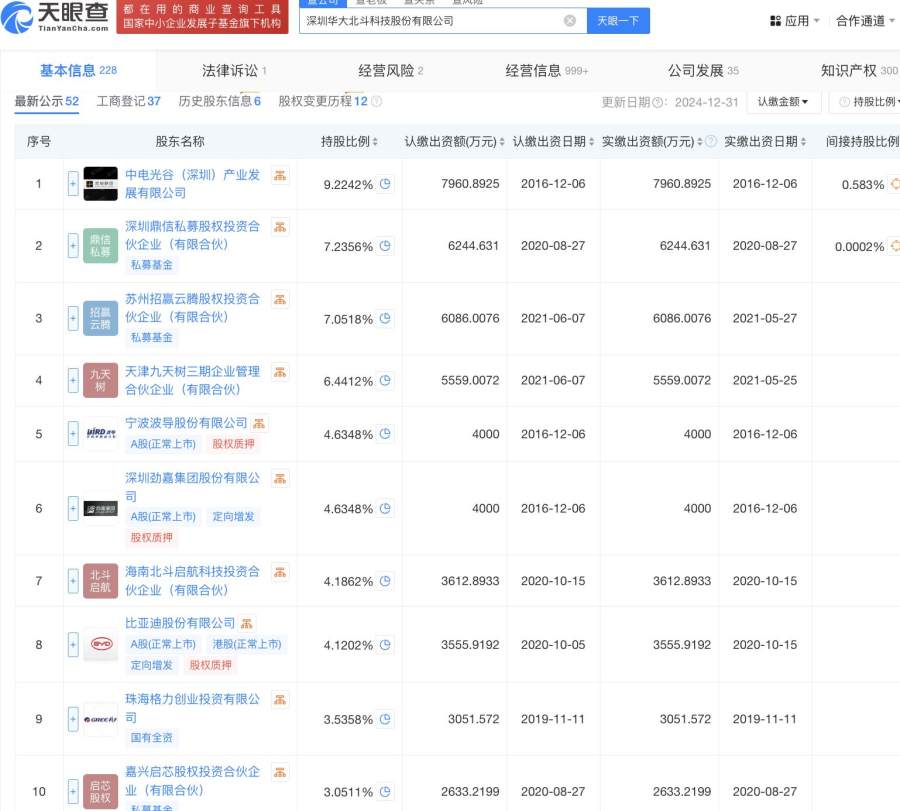The width and height of the screenshot is (900, 811).
Task: Open the 合作通道 dropdown menu
Action: (866, 21)
